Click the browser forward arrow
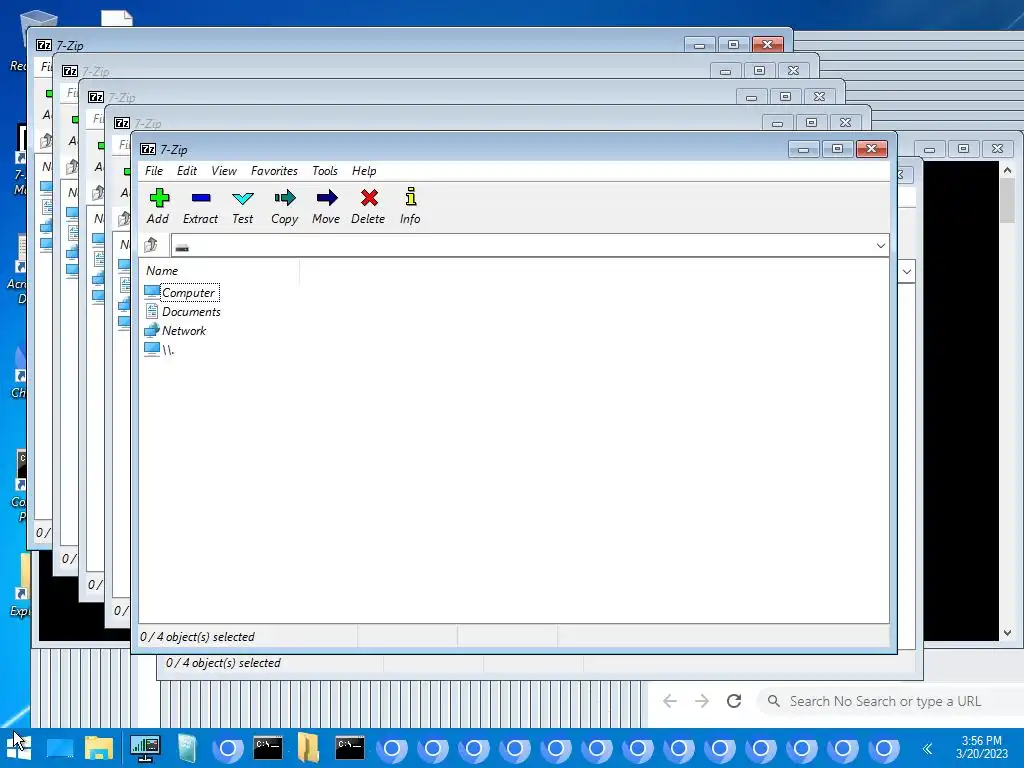The width and height of the screenshot is (1024, 768). 702,701
